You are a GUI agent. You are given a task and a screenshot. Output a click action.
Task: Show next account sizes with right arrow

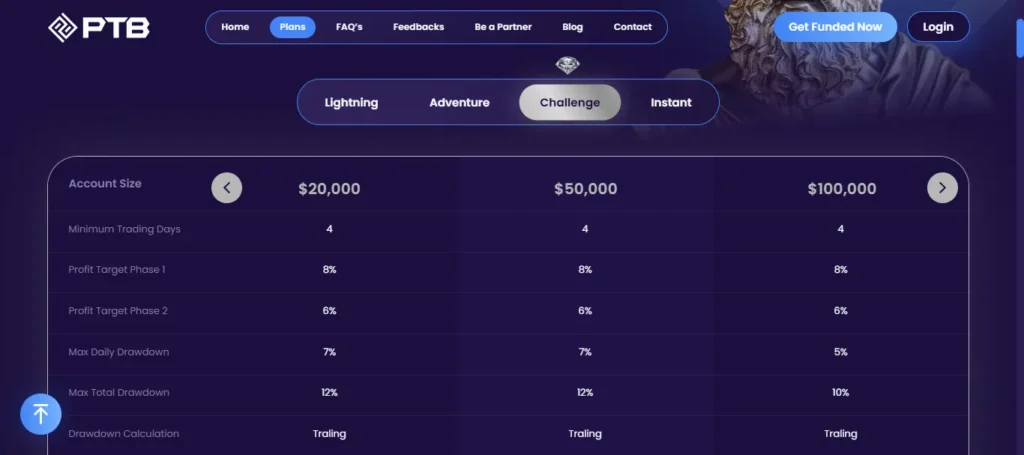point(942,187)
